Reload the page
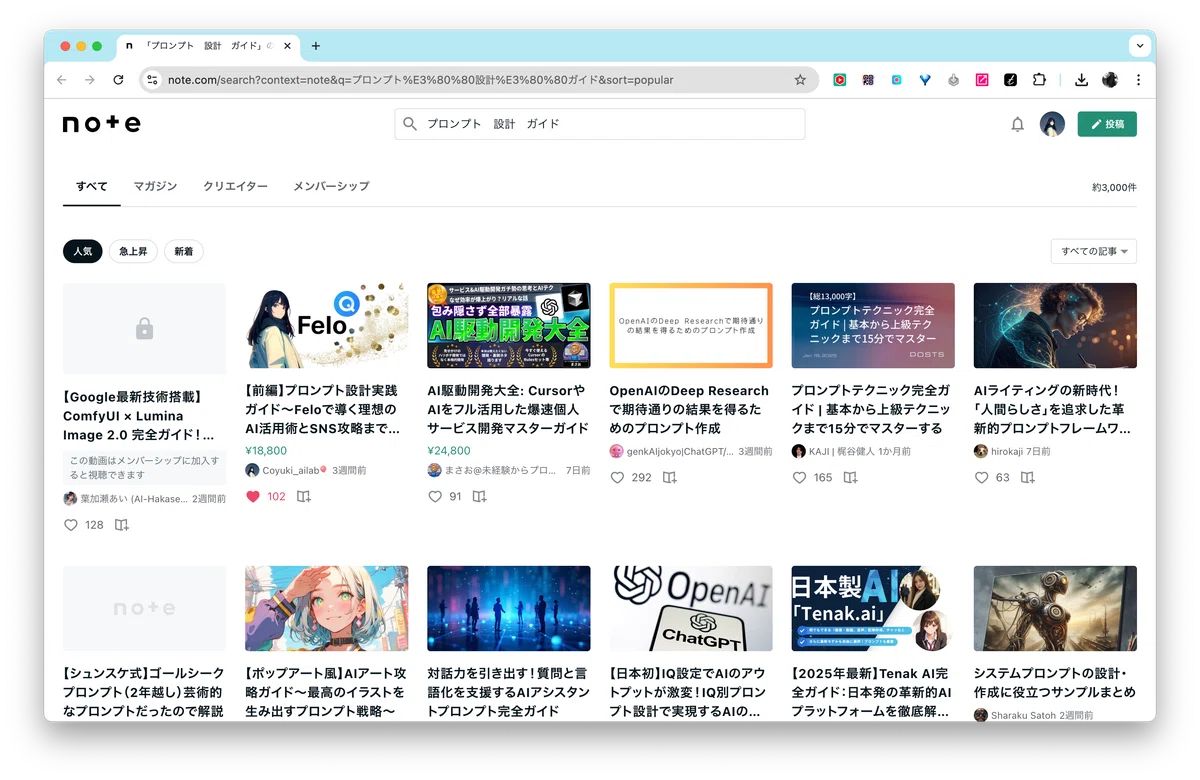1200x780 pixels. tap(118, 80)
